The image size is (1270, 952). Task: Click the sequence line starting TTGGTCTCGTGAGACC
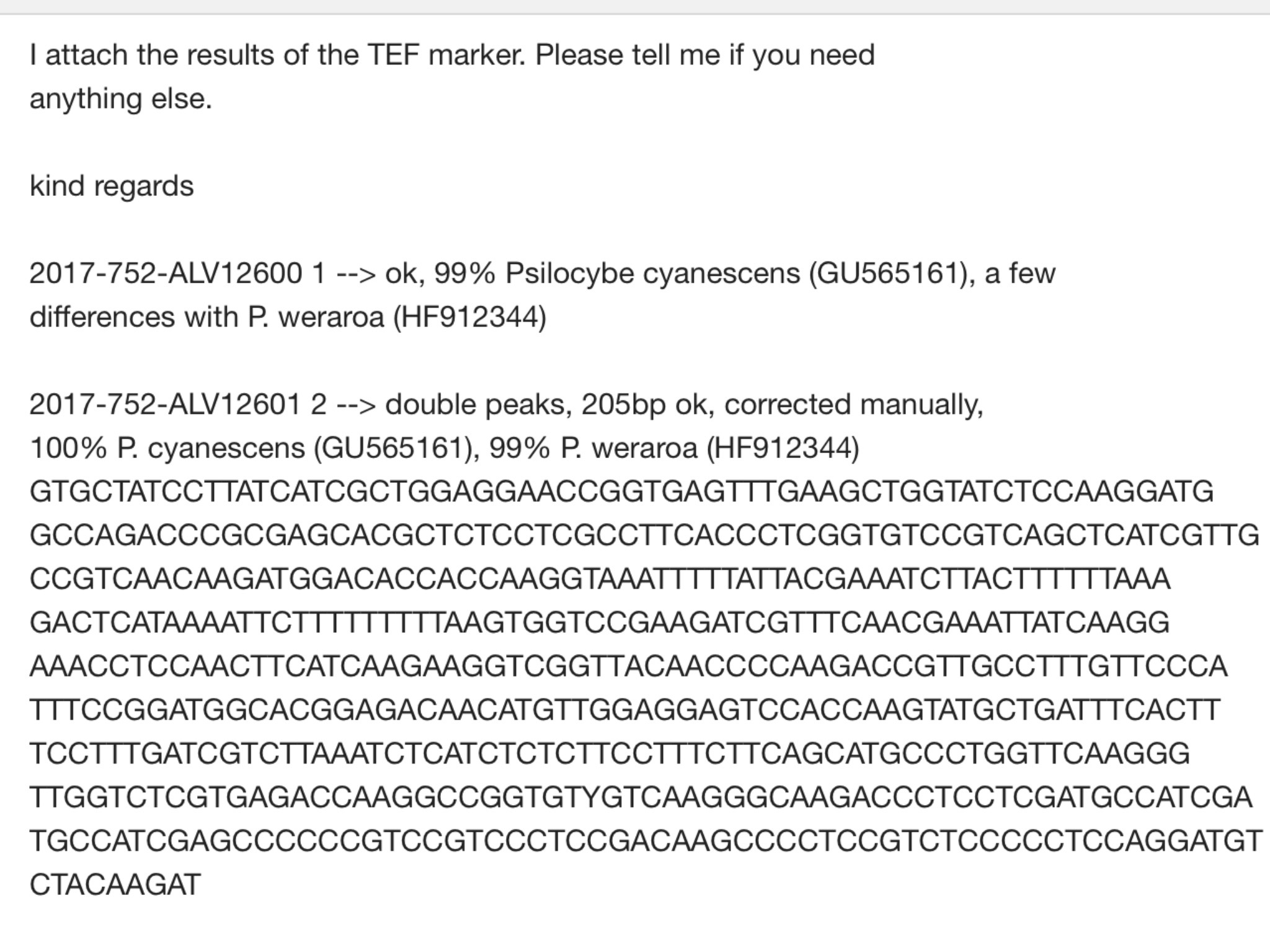coord(641,798)
